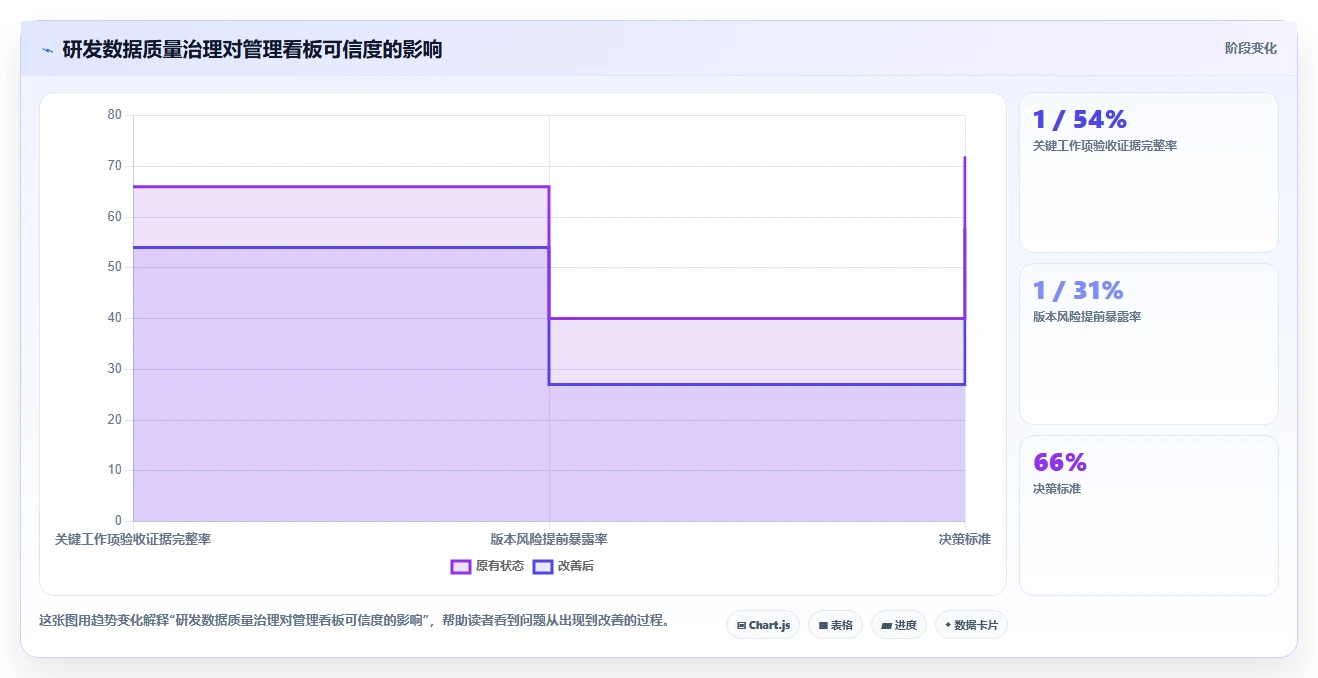
Task: Click 关键工作项验收证据完整率 caption in first card
Action: coord(1105,146)
